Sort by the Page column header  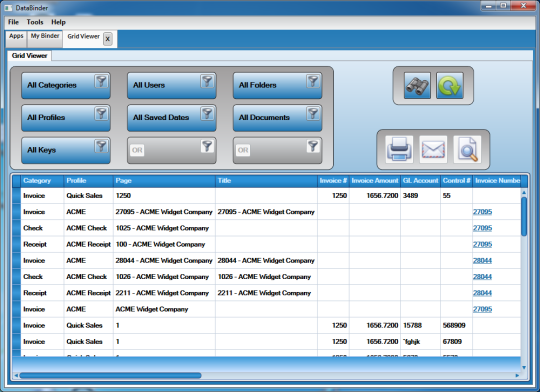[x=165, y=181]
